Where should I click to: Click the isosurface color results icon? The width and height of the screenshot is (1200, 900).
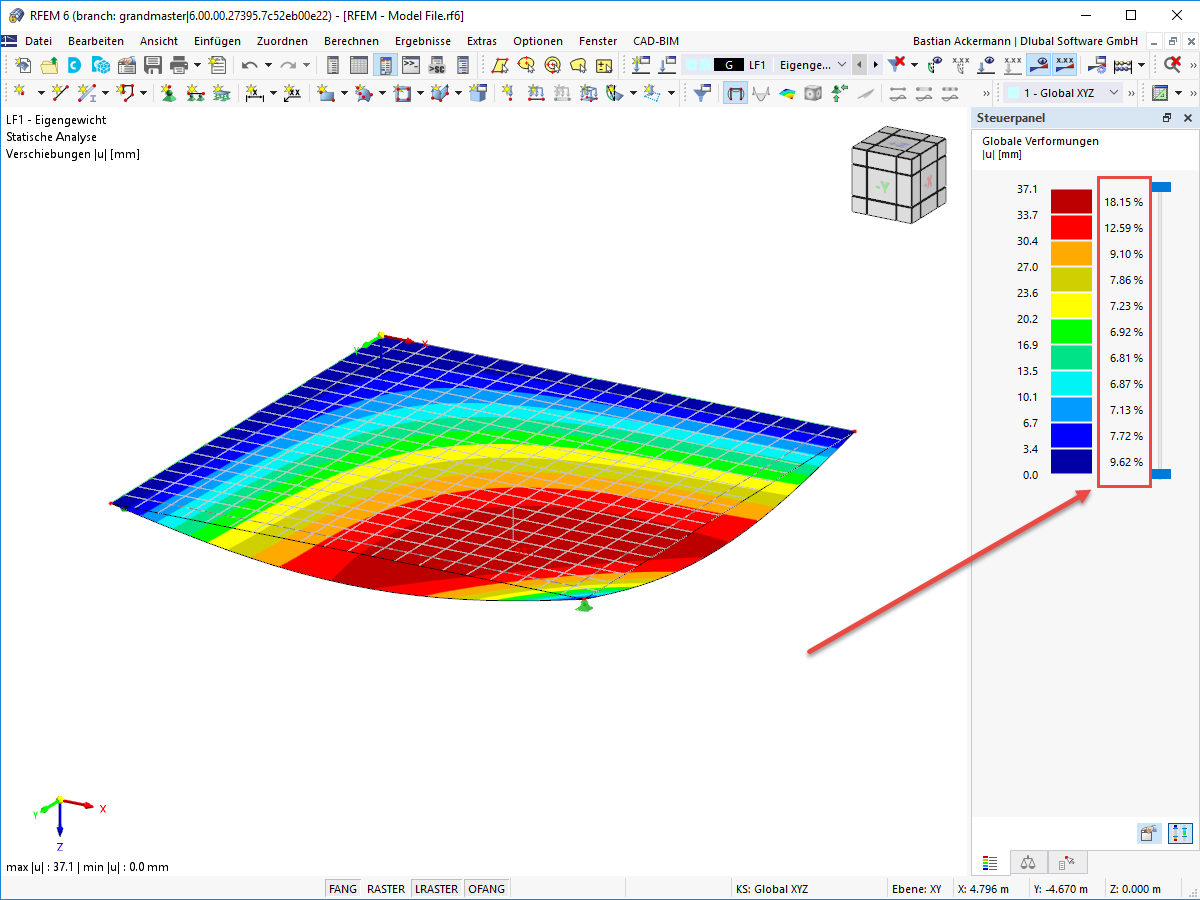tap(786, 93)
